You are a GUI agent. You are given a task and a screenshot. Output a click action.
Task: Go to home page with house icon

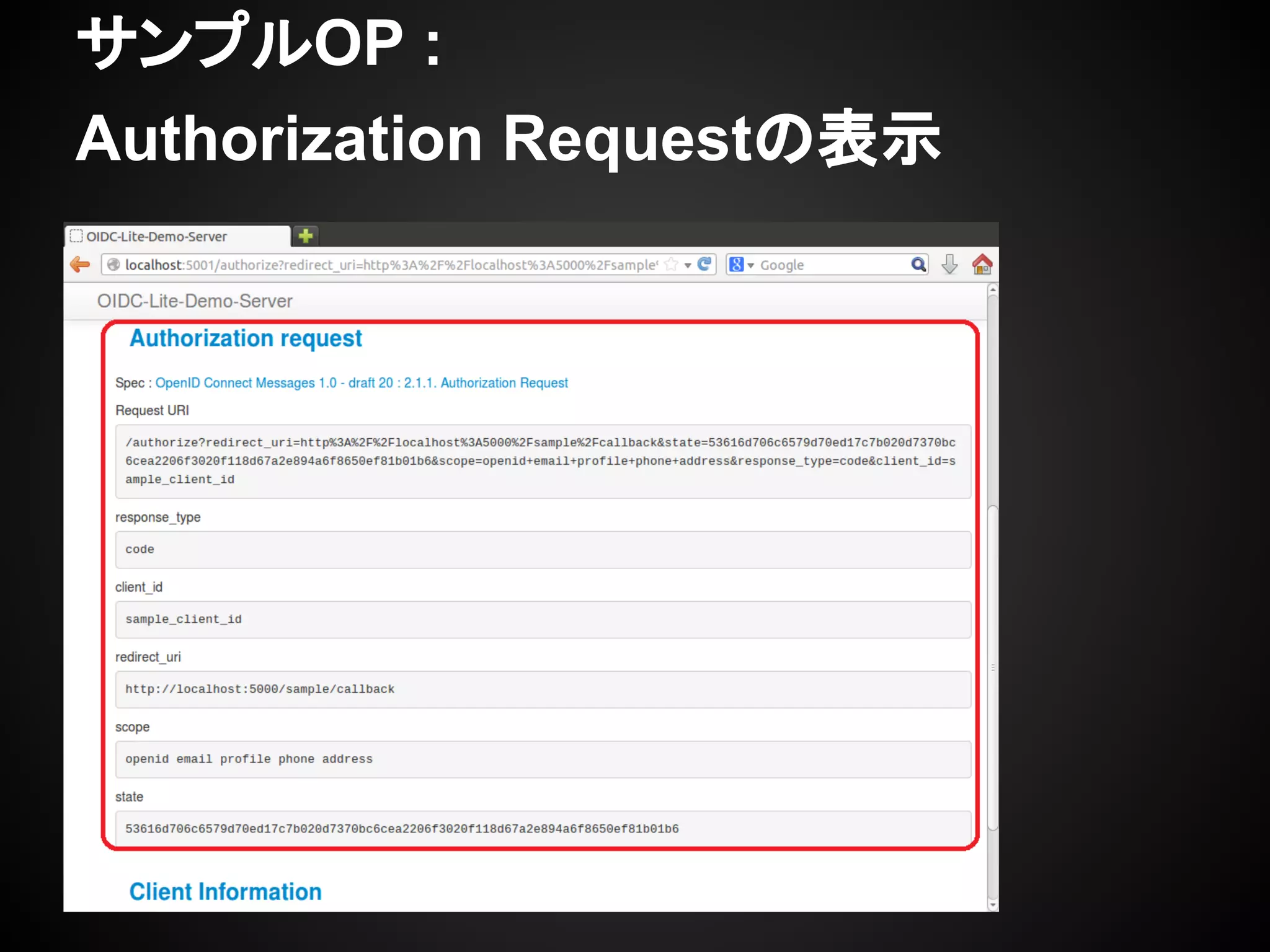[x=982, y=265]
